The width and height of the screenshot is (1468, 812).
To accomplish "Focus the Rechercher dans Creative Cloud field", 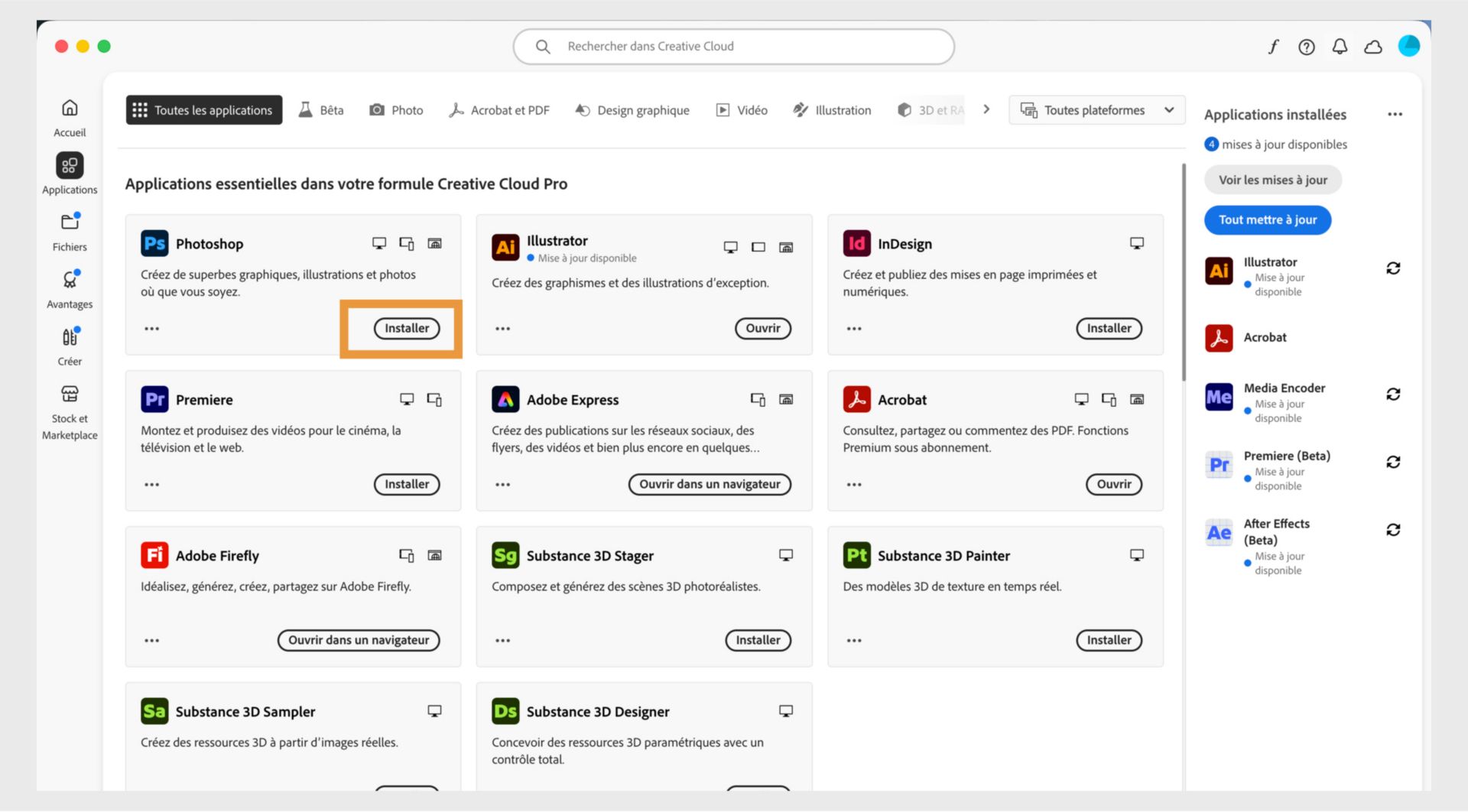I will coord(734,47).
